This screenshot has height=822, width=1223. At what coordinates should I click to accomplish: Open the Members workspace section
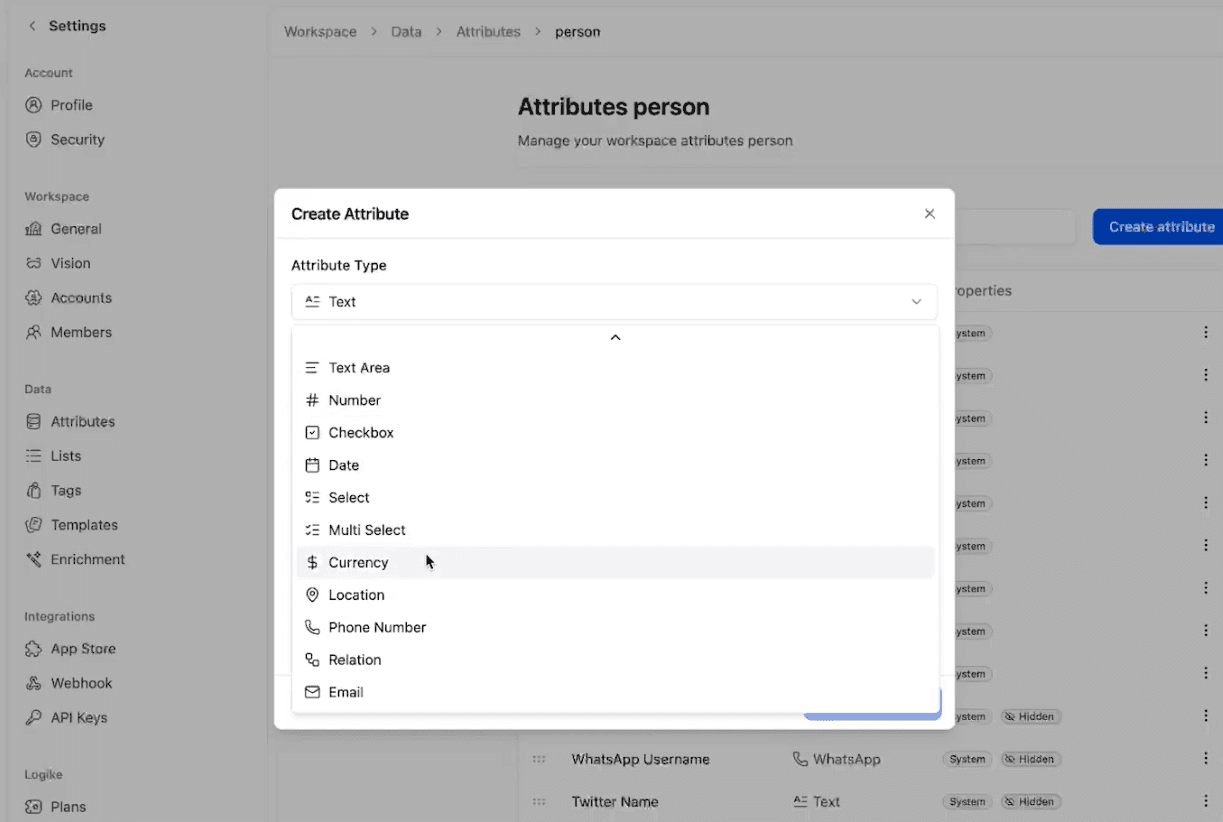tap(80, 332)
